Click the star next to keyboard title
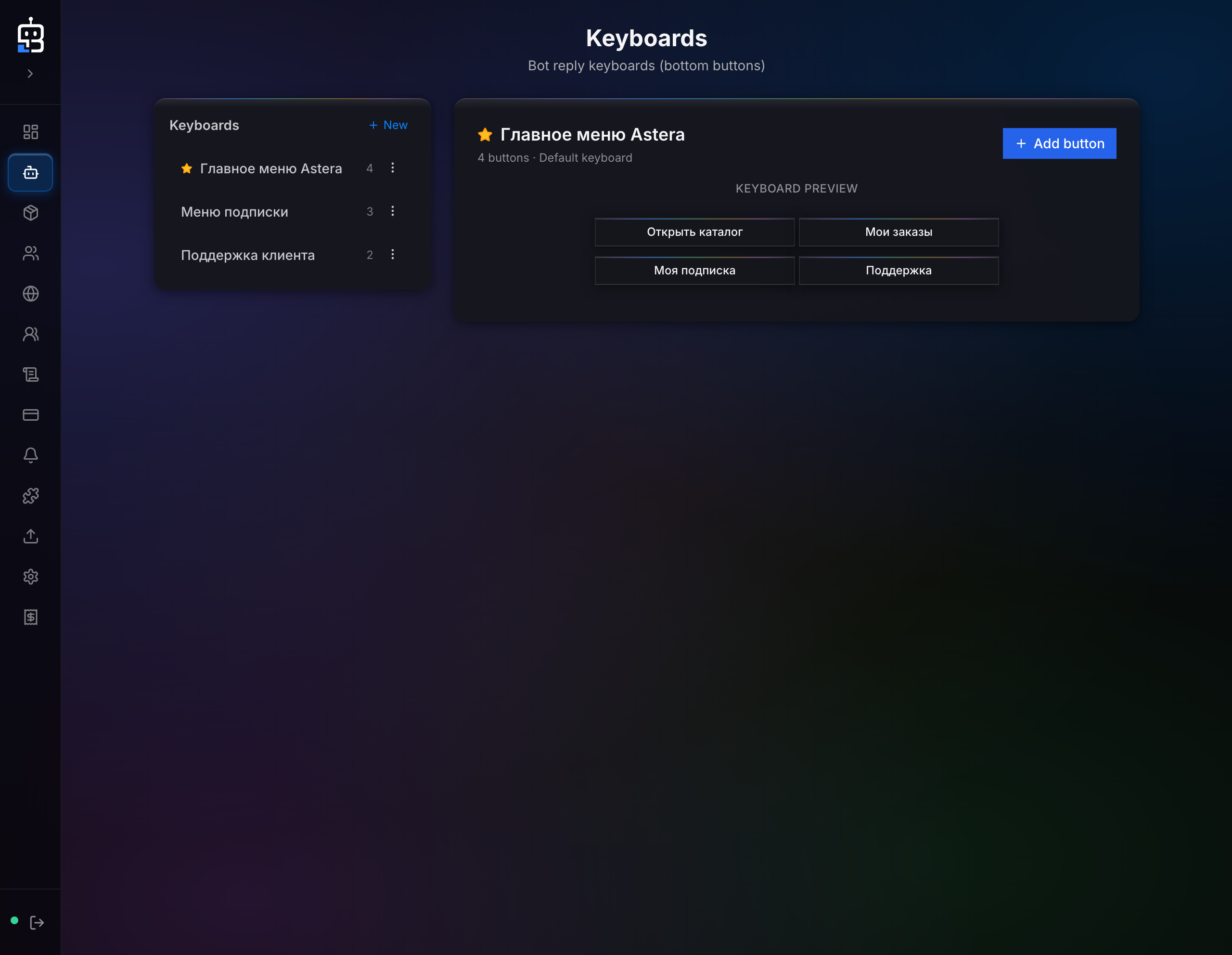Screen dimensions: 1232x955 [485, 135]
